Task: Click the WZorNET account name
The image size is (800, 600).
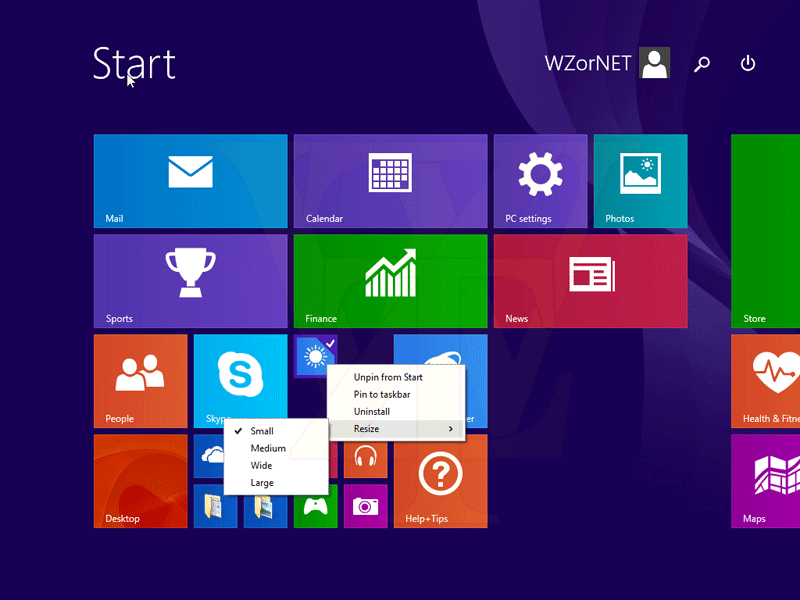Action: pyautogui.click(x=588, y=63)
